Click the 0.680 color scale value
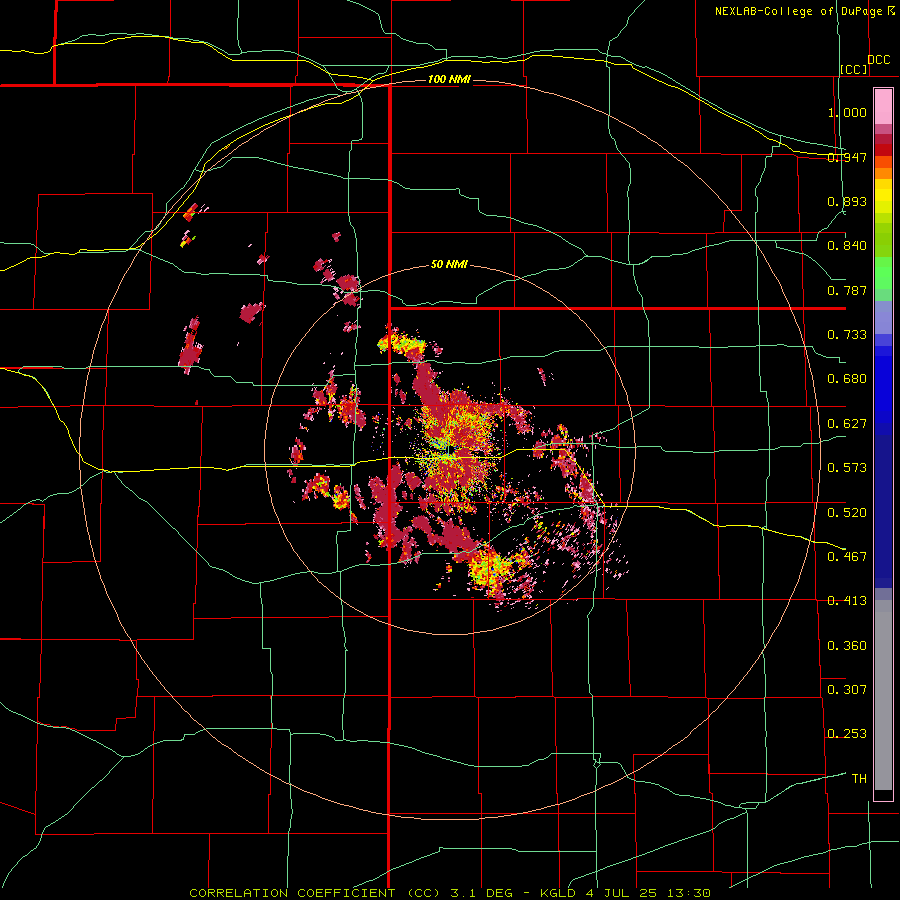Screen dimensions: 900x900 pyautogui.click(x=847, y=379)
